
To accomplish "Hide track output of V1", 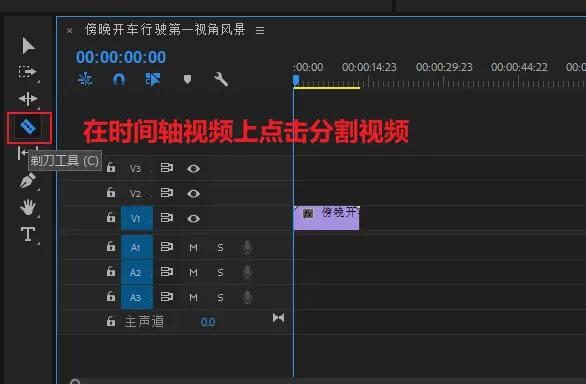I will 193,218.
